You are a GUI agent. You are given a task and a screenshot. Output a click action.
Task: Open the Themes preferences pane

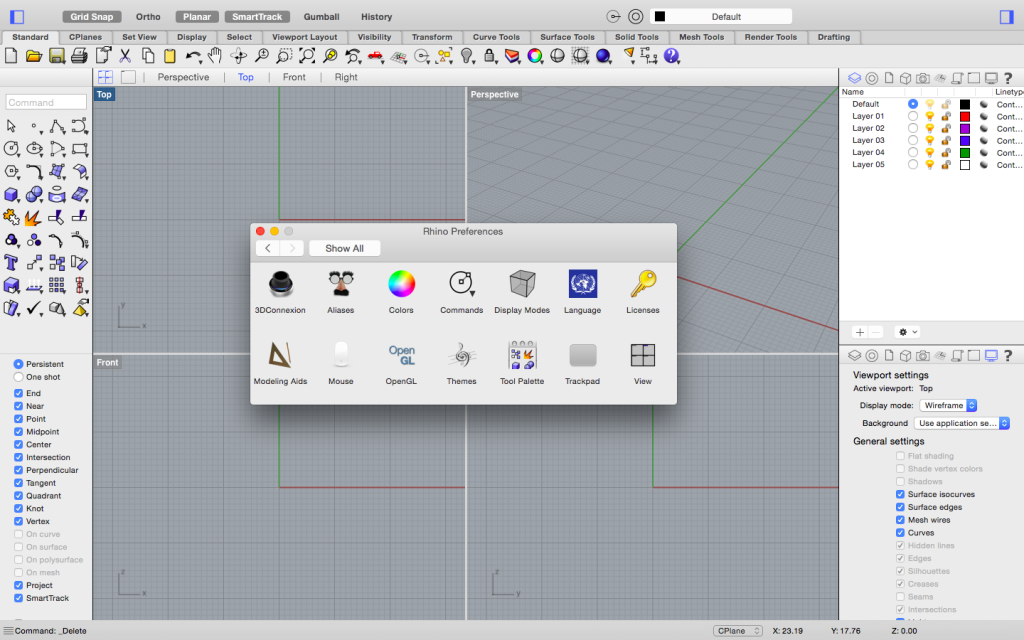(x=461, y=362)
